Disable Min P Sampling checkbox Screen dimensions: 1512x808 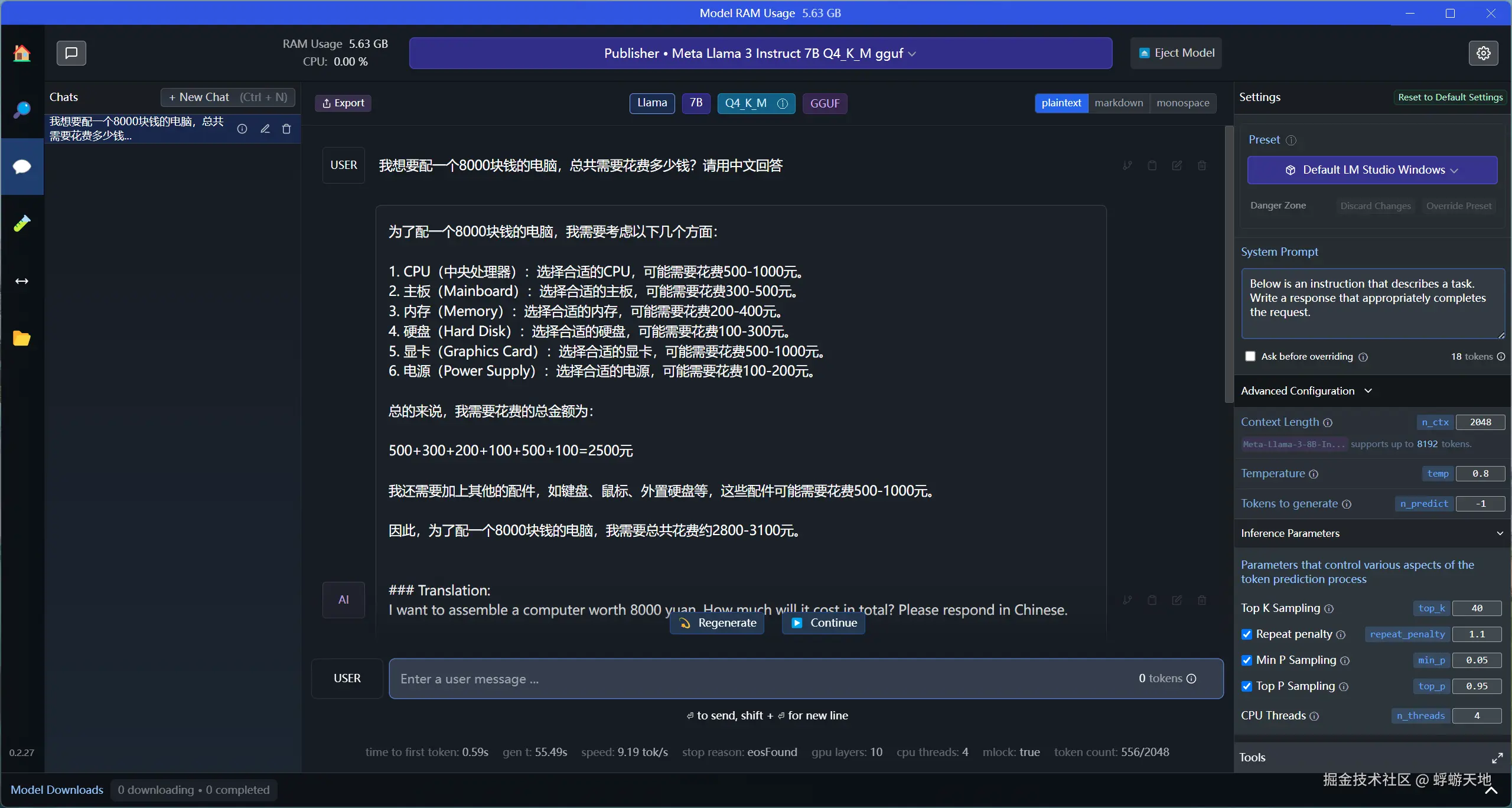click(1247, 660)
